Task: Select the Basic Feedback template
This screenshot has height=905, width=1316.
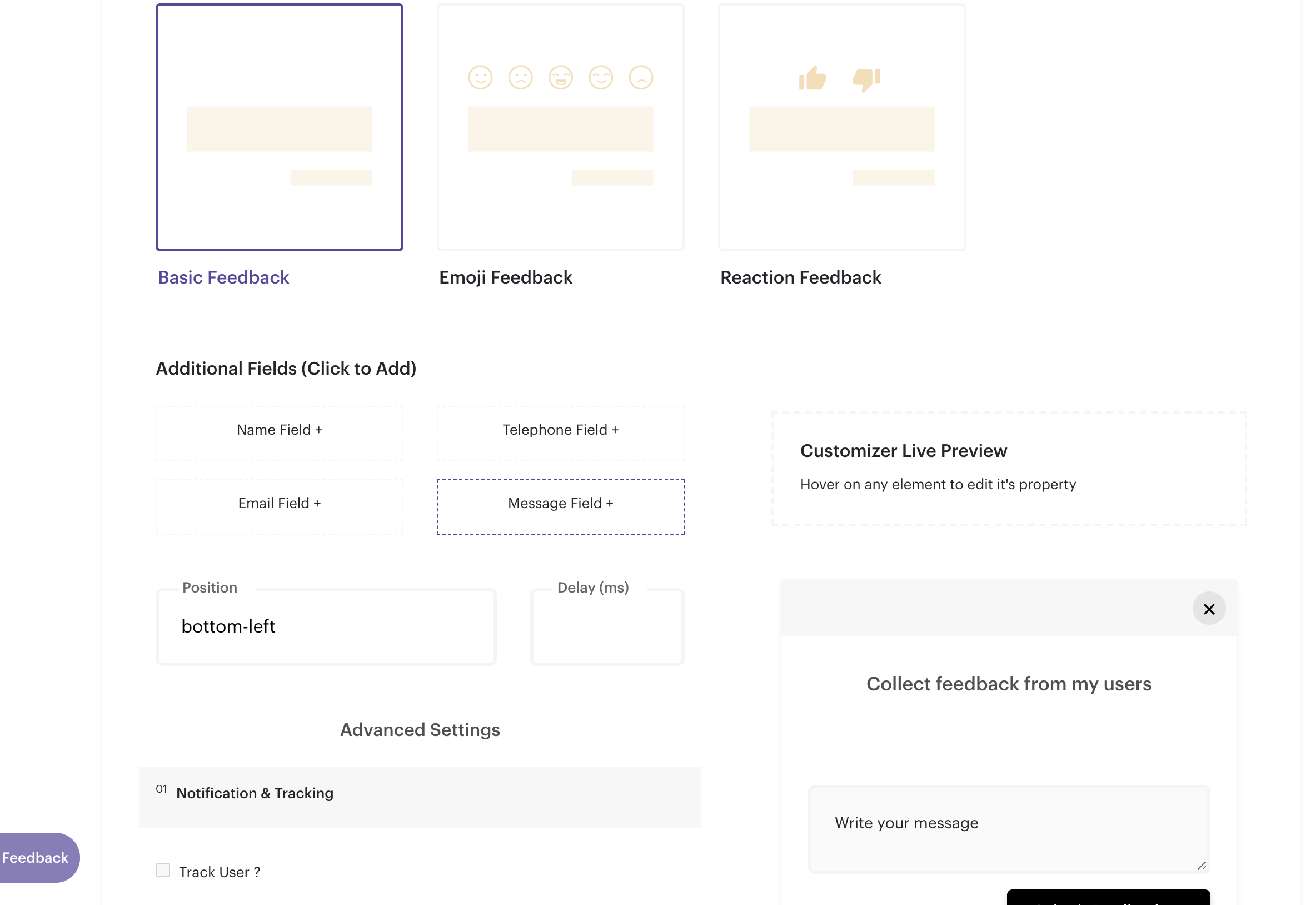Action: [x=280, y=128]
